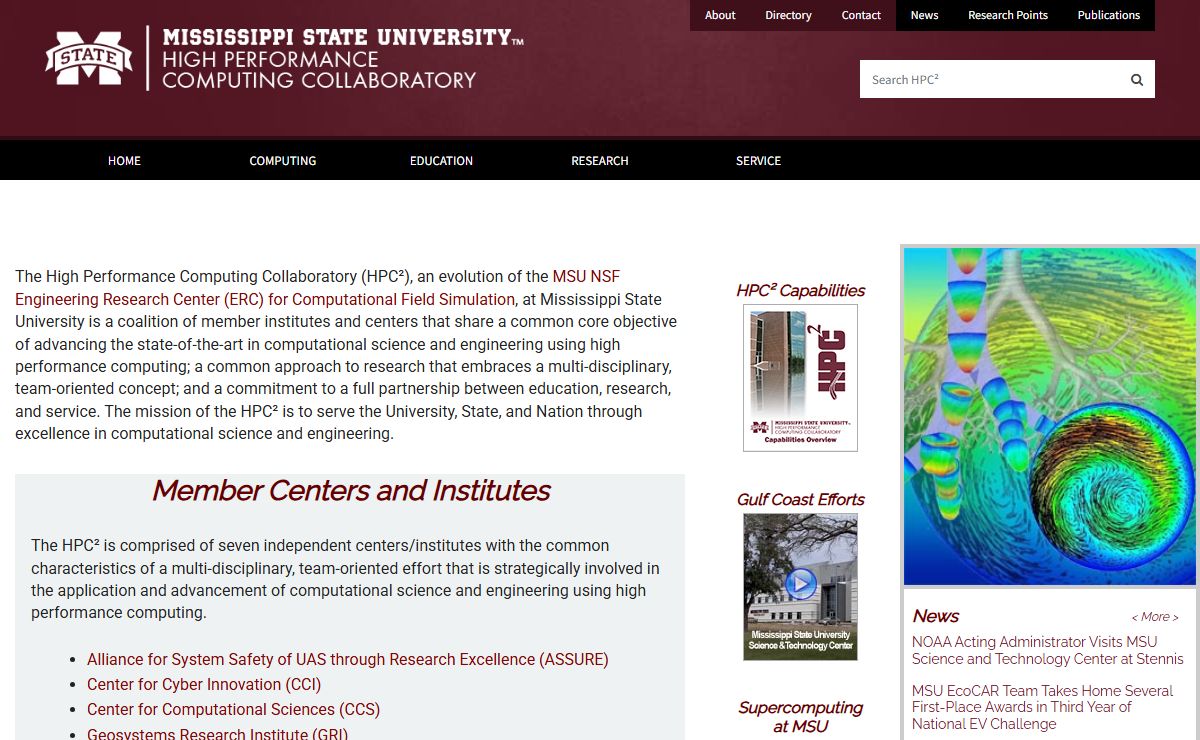This screenshot has height=740, width=1200.
Task: Click the Gulf Coast Efforts heading
Action: pyautogui.click(x=800, y=500)
